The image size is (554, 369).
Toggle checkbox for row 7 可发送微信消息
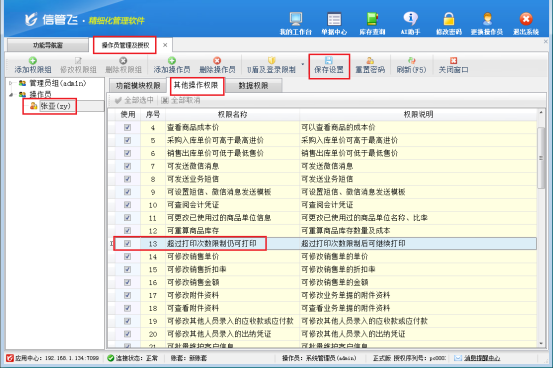click(128, 166)
